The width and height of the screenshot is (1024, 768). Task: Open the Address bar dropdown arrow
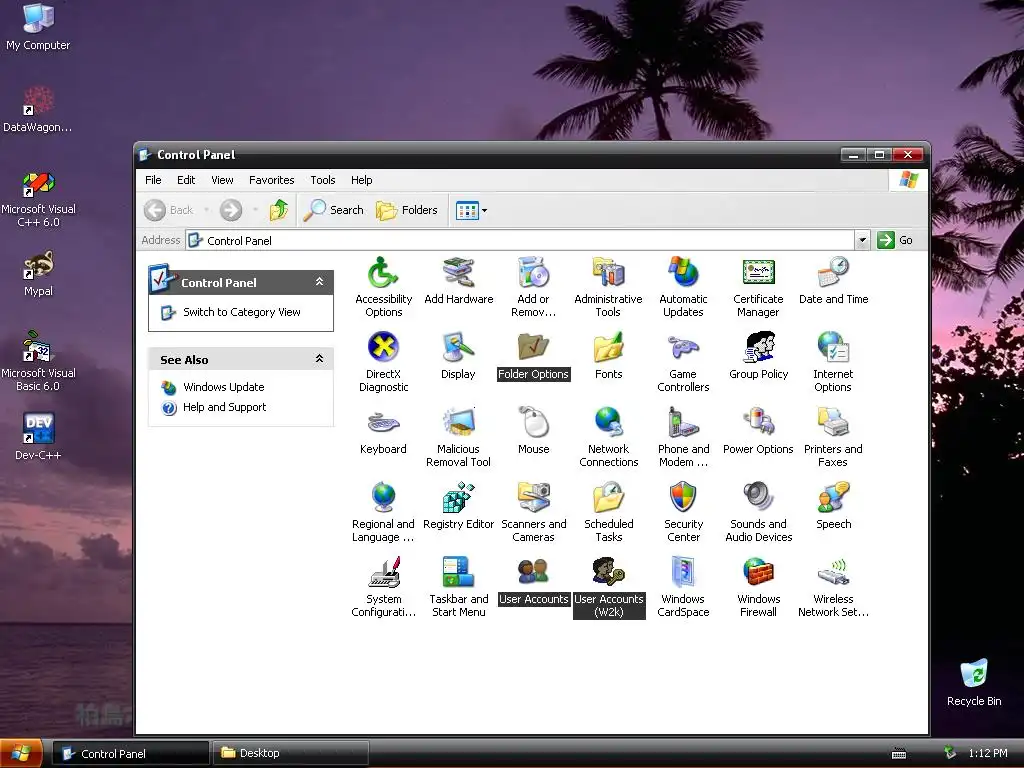862,240
